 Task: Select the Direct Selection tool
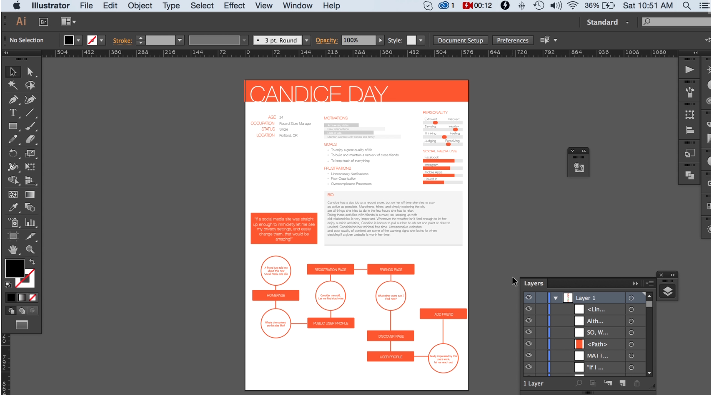point(30,72)
